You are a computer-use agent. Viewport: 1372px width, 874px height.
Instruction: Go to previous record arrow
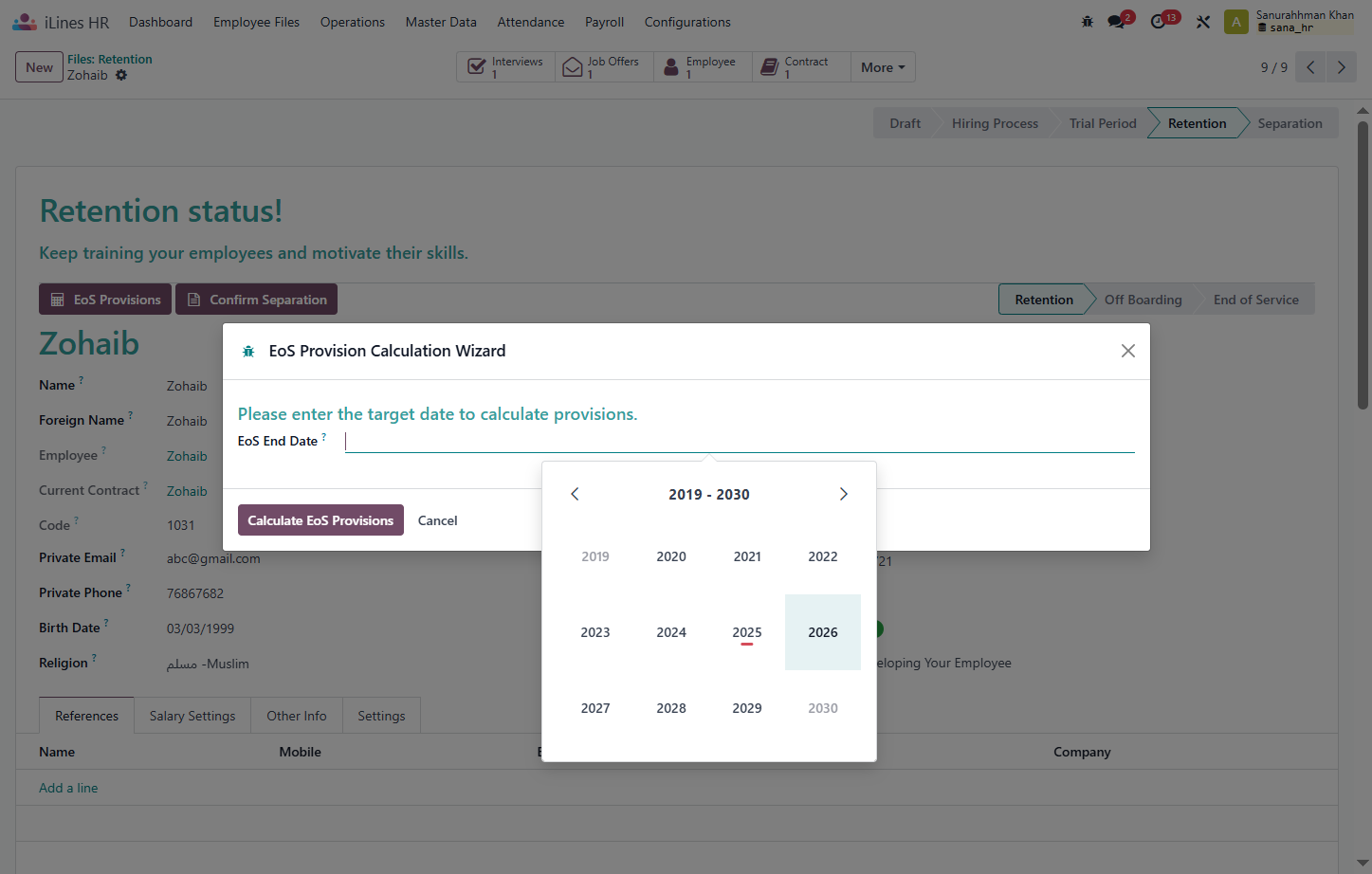[x=1310, y=67]
